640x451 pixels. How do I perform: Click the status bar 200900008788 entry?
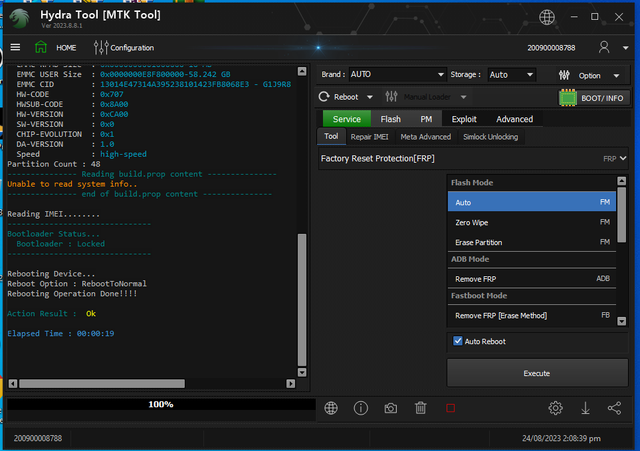[x=38, y=438]
